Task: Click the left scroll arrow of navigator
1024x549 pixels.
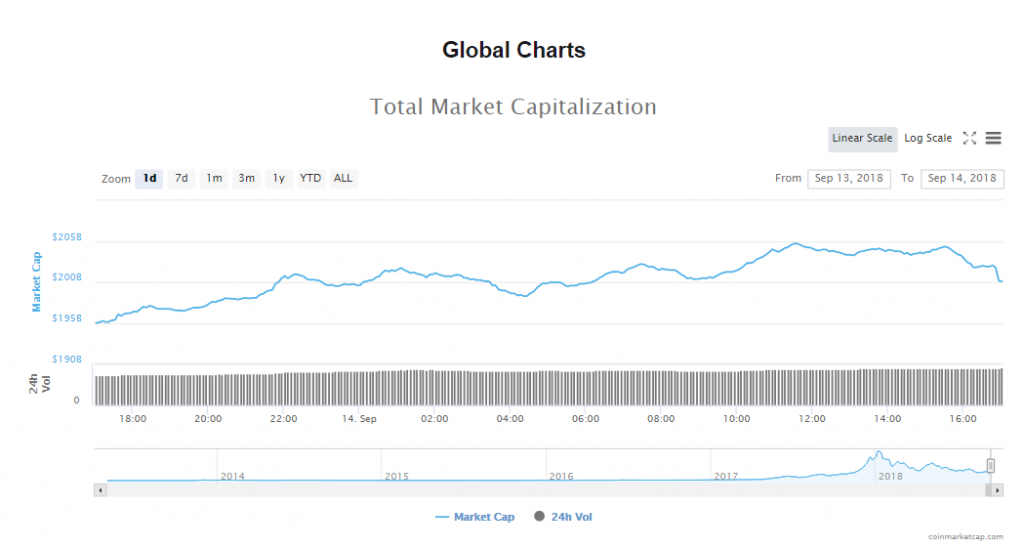Action: 99,490
